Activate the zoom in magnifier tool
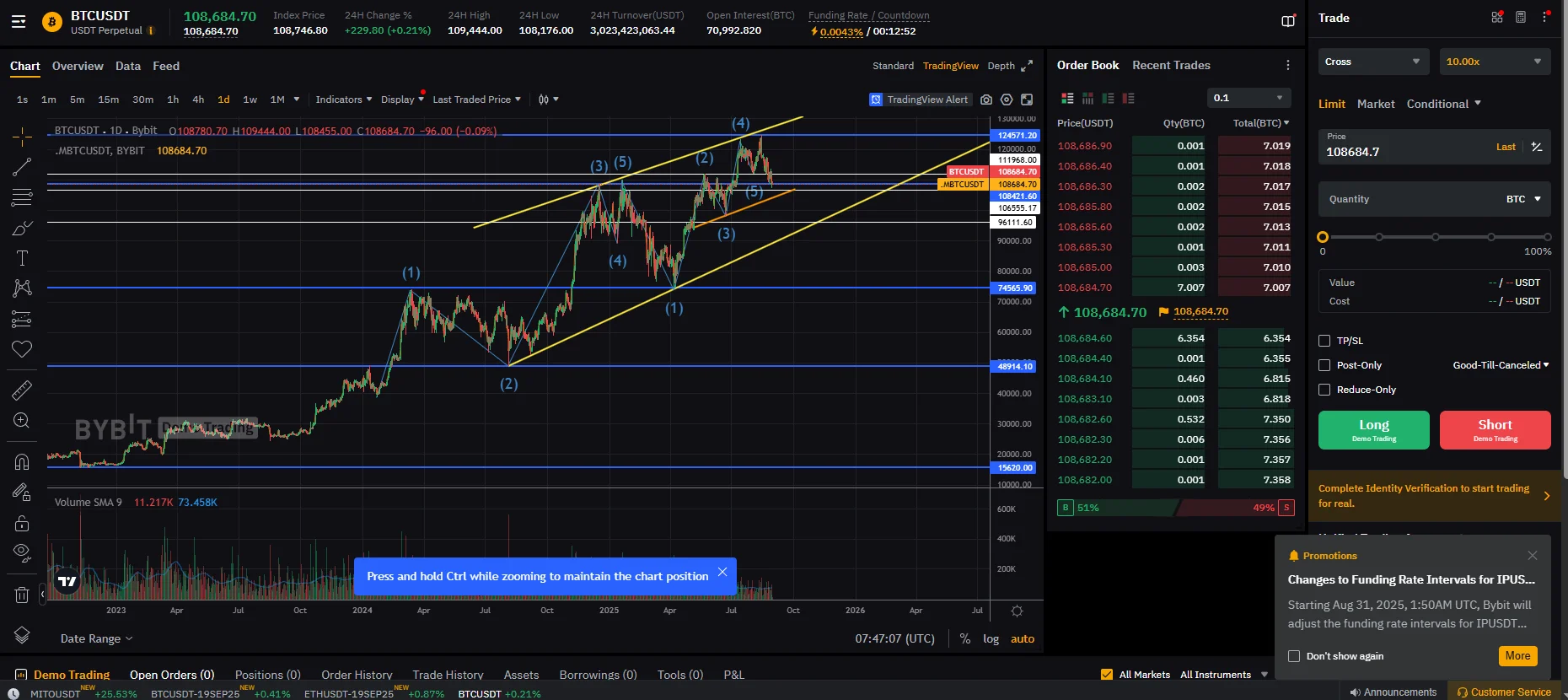The image size is (1568, 700). point(22,420)
